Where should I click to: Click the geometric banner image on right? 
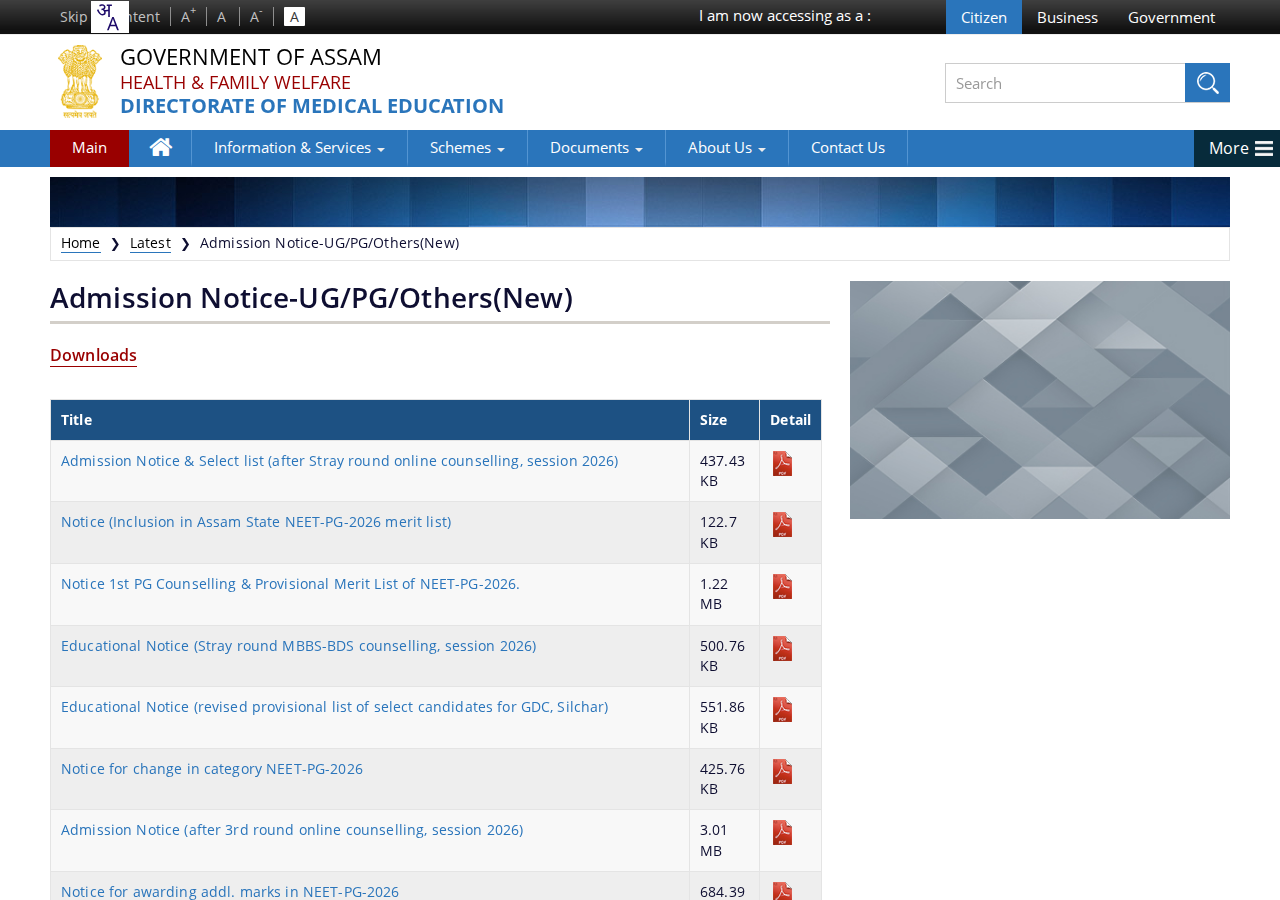[1040, 400]
